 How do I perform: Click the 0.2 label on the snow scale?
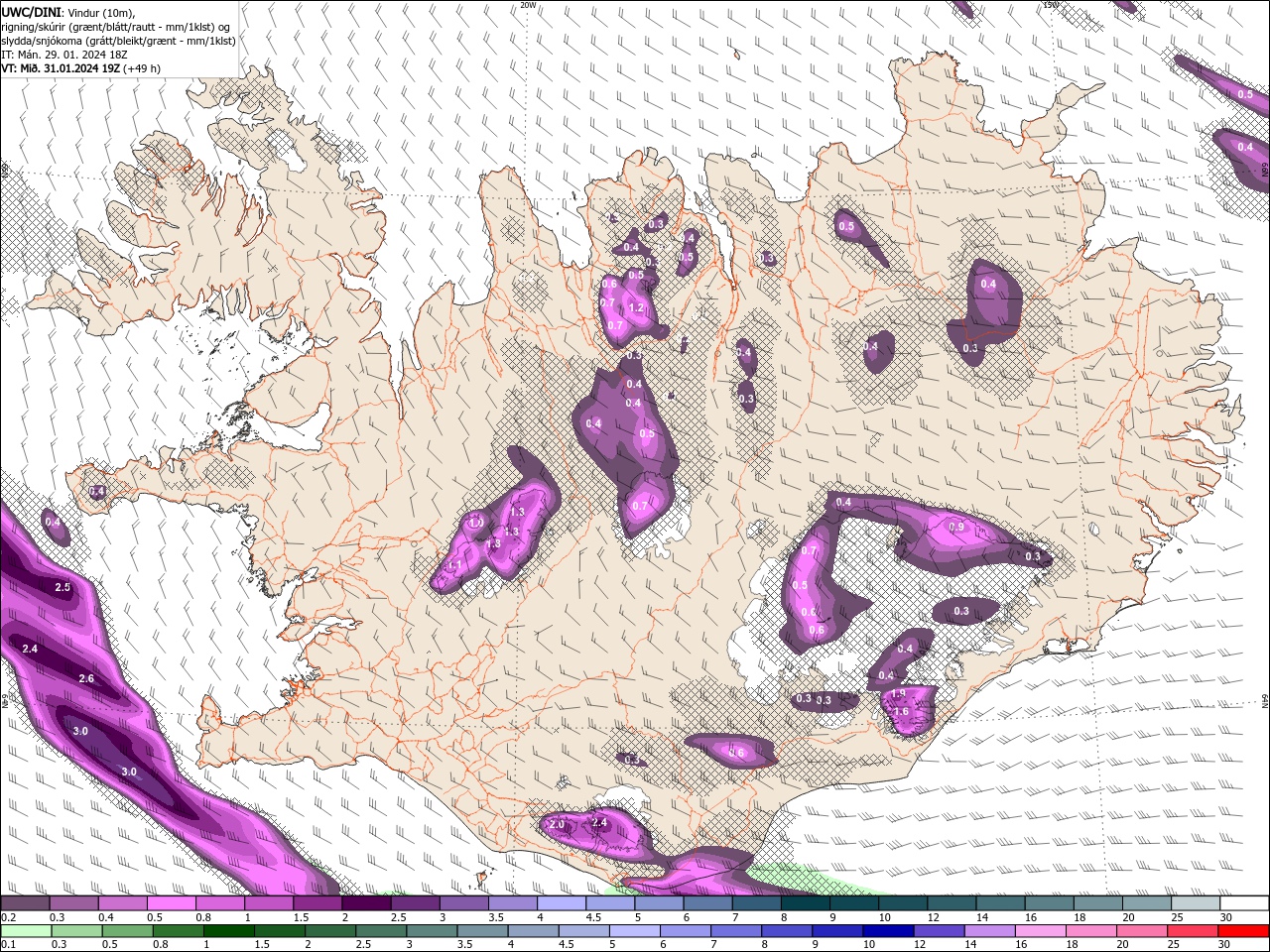(x=8, y=917)
